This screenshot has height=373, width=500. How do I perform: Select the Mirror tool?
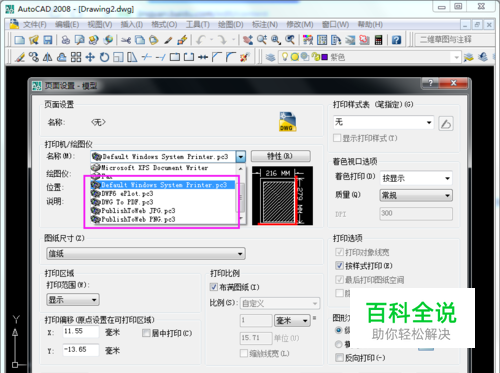click(47, 57)
